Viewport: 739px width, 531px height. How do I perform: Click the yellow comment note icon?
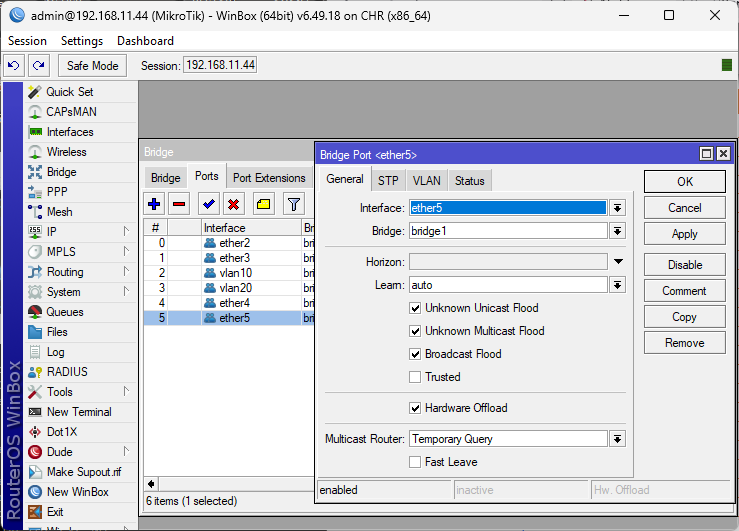[263, 204]
